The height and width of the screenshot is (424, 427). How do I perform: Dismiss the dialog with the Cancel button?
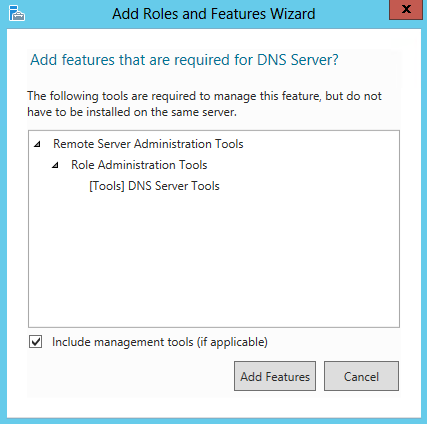[361, 376]
